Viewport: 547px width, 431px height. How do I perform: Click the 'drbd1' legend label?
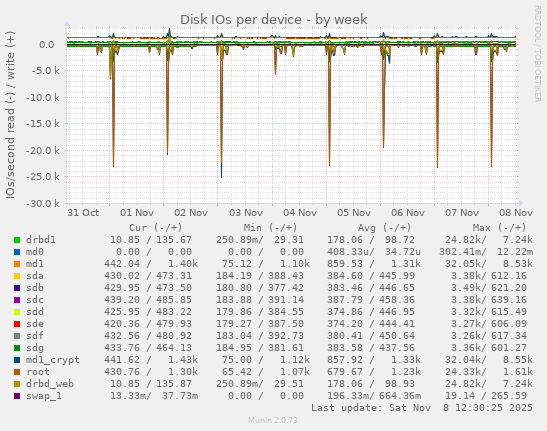[x=41, y=240]
